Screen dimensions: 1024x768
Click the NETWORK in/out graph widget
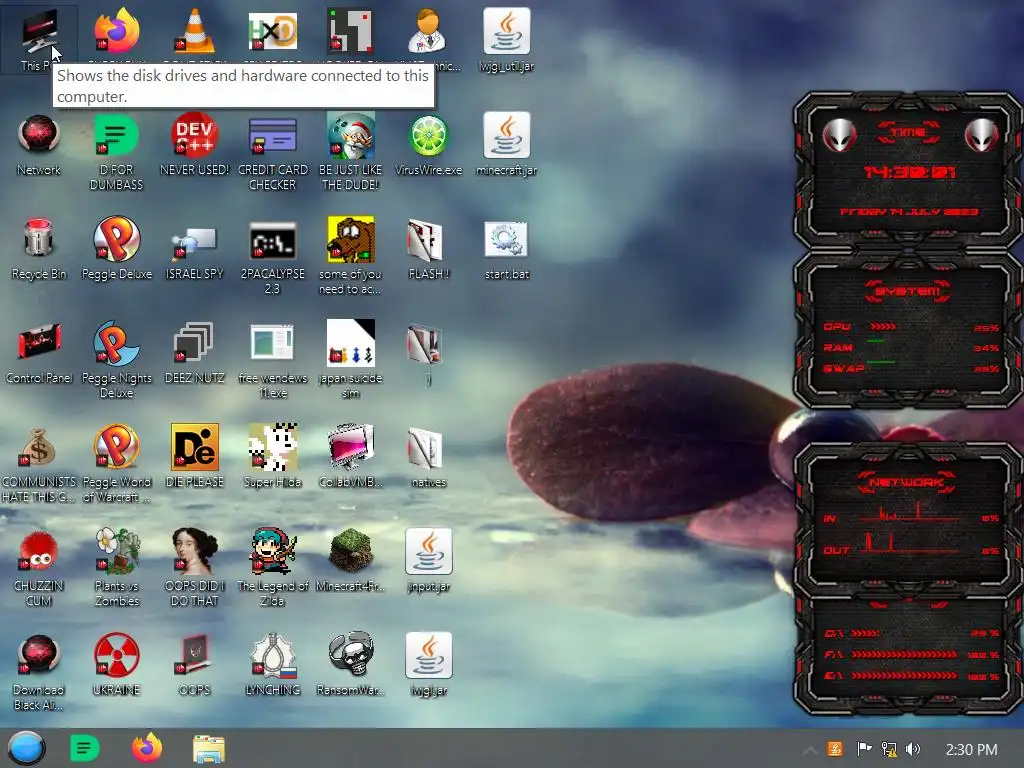pyautogui.click(x=908, y=517)
